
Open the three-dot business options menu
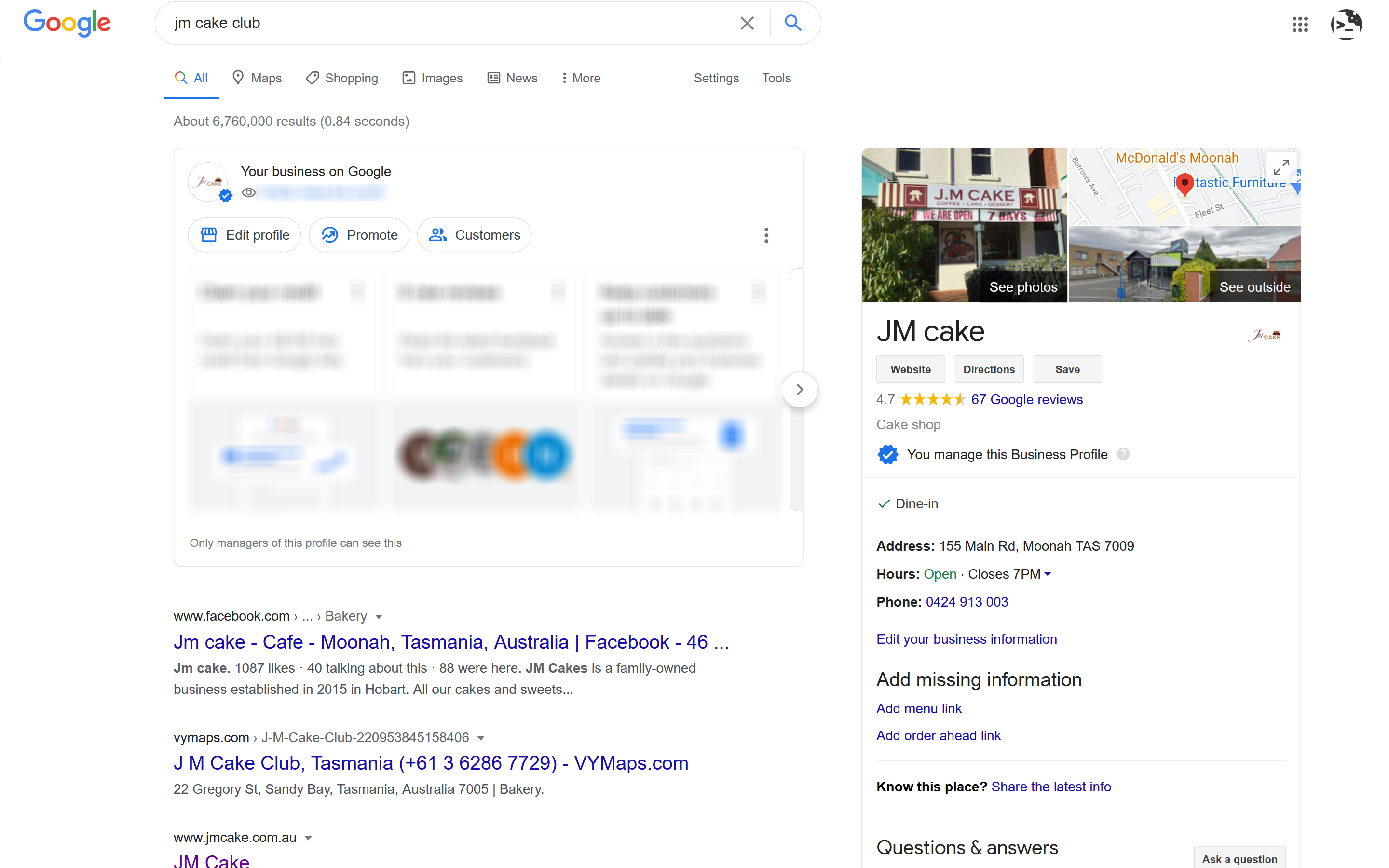coord(766,235)
